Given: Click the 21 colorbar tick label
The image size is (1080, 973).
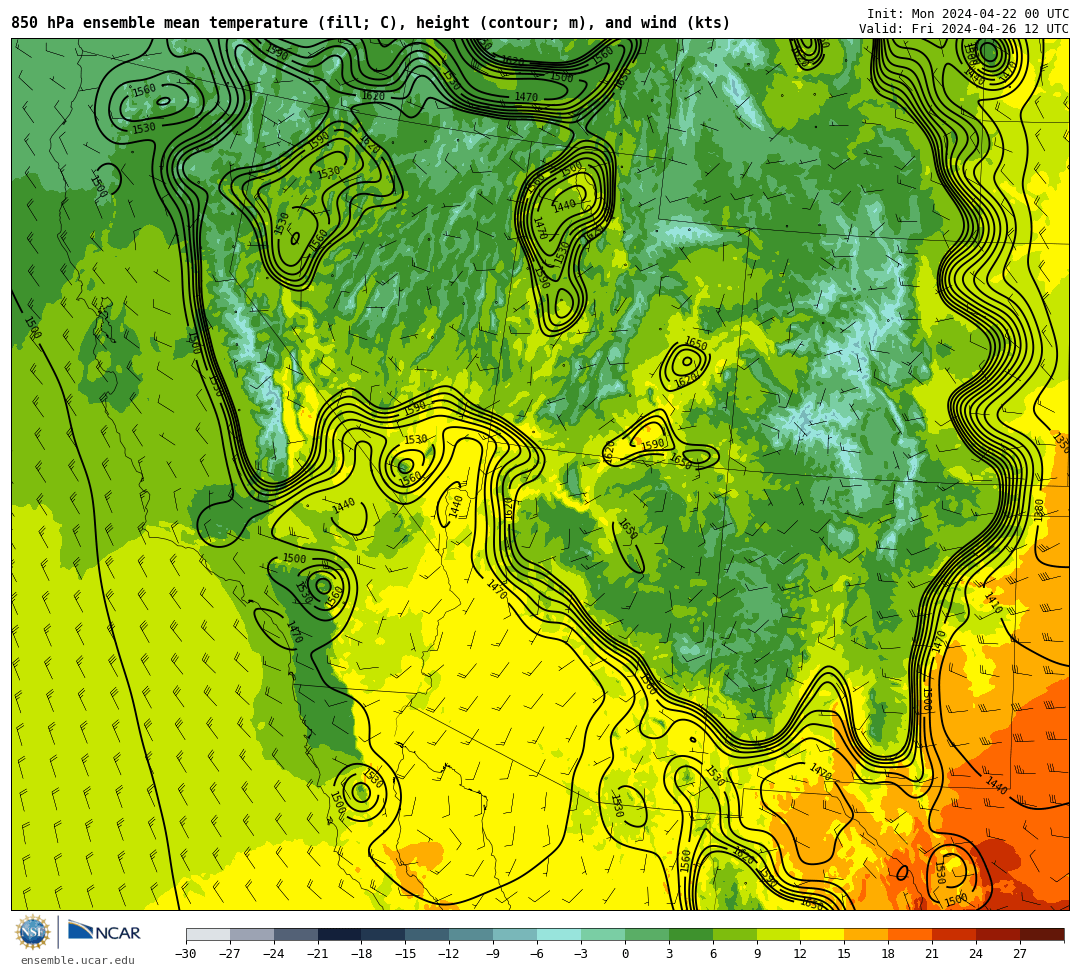Looking at the screenshot, I should click(932, 954).
